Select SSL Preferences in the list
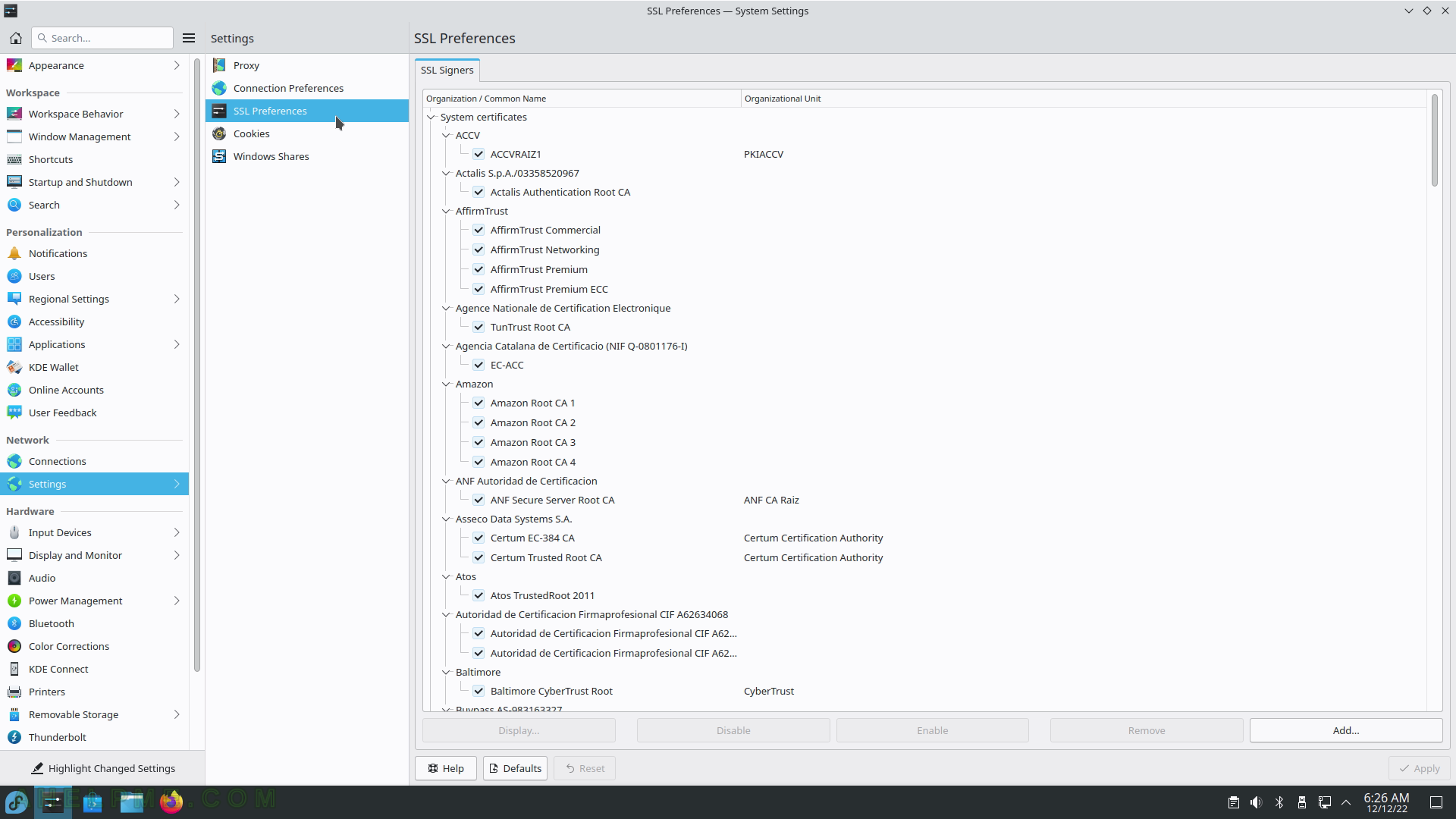Image resolution: width=1456 pixels, height=819 pixels. pos(307,111)
